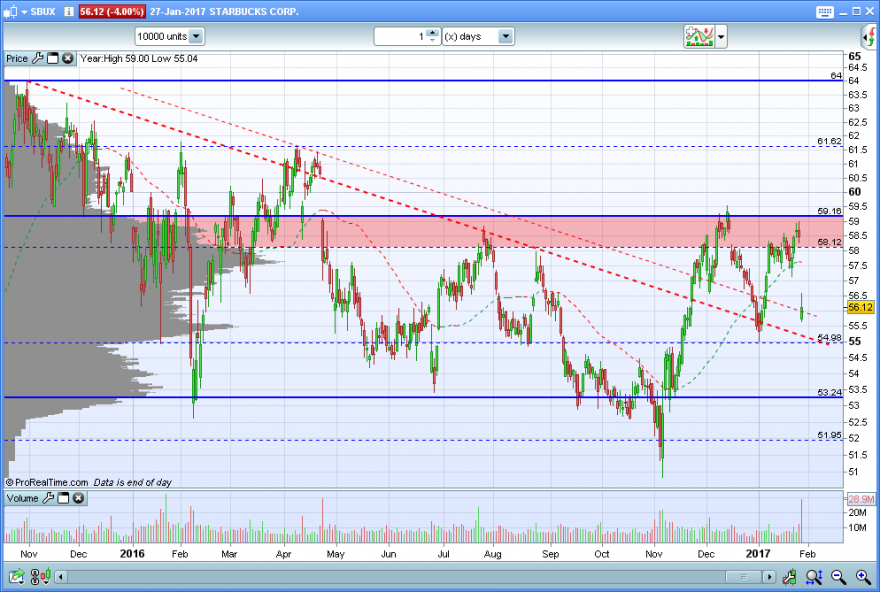
Task: Click the zoom out magnifier icon
Action: (838, 576)
